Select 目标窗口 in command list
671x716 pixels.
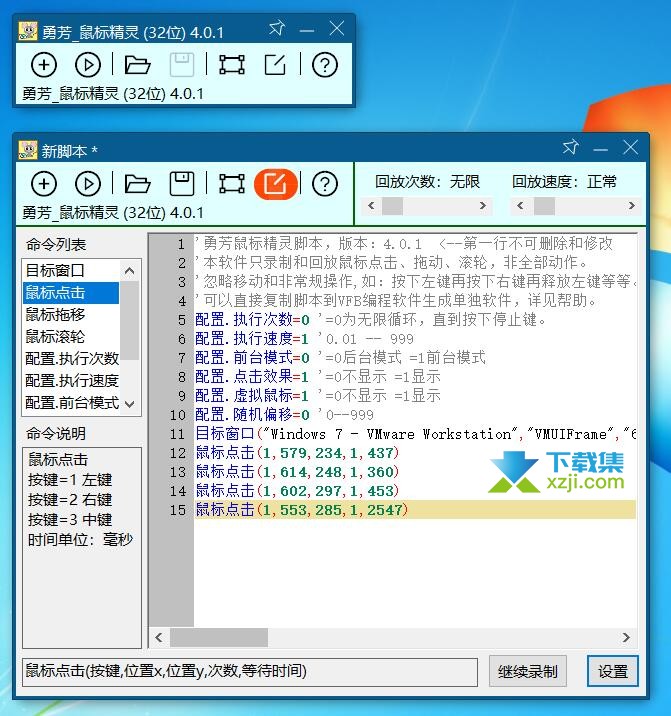click(71, 270)
